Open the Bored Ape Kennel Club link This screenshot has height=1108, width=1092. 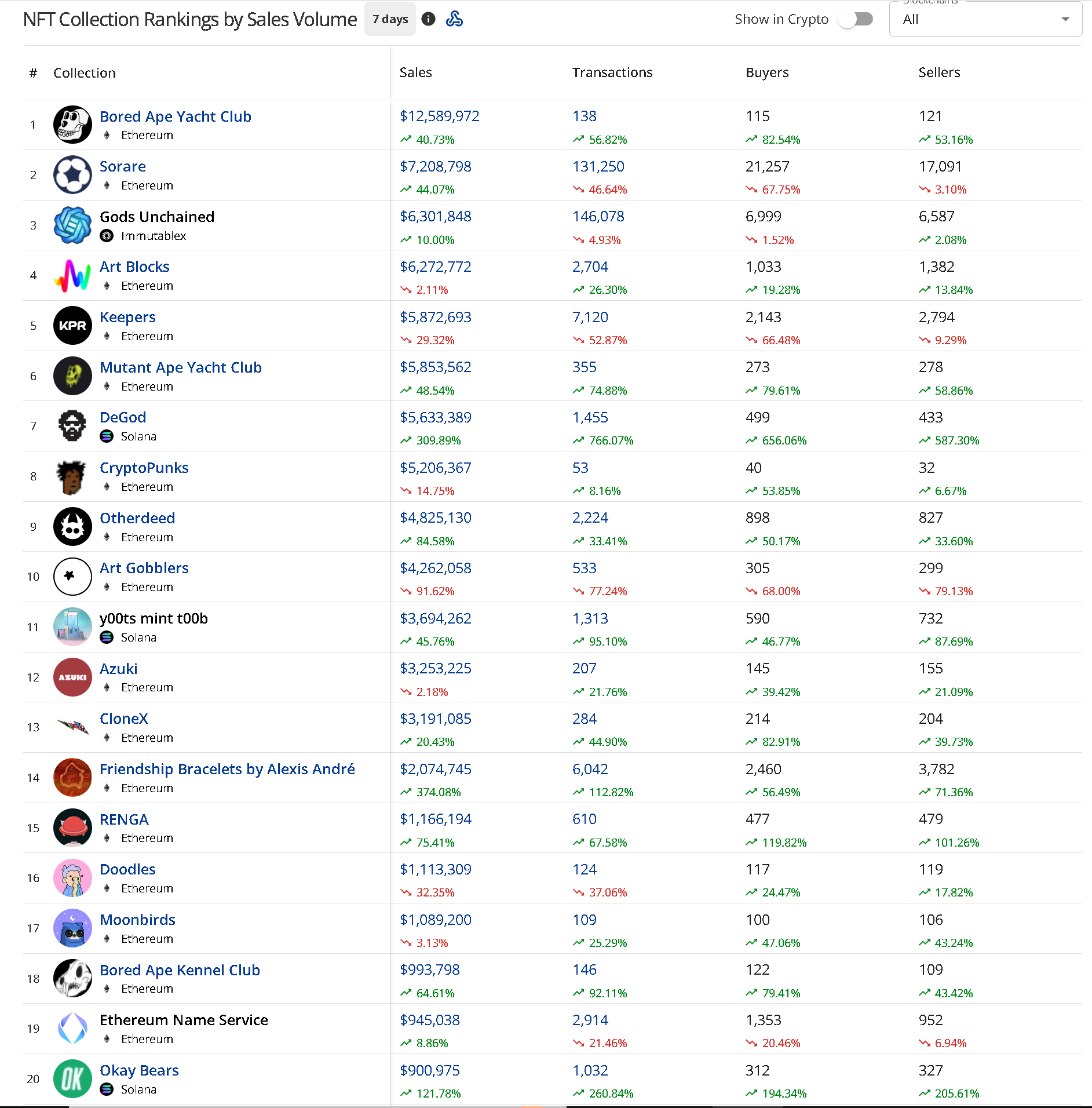[x=180, y=970]
